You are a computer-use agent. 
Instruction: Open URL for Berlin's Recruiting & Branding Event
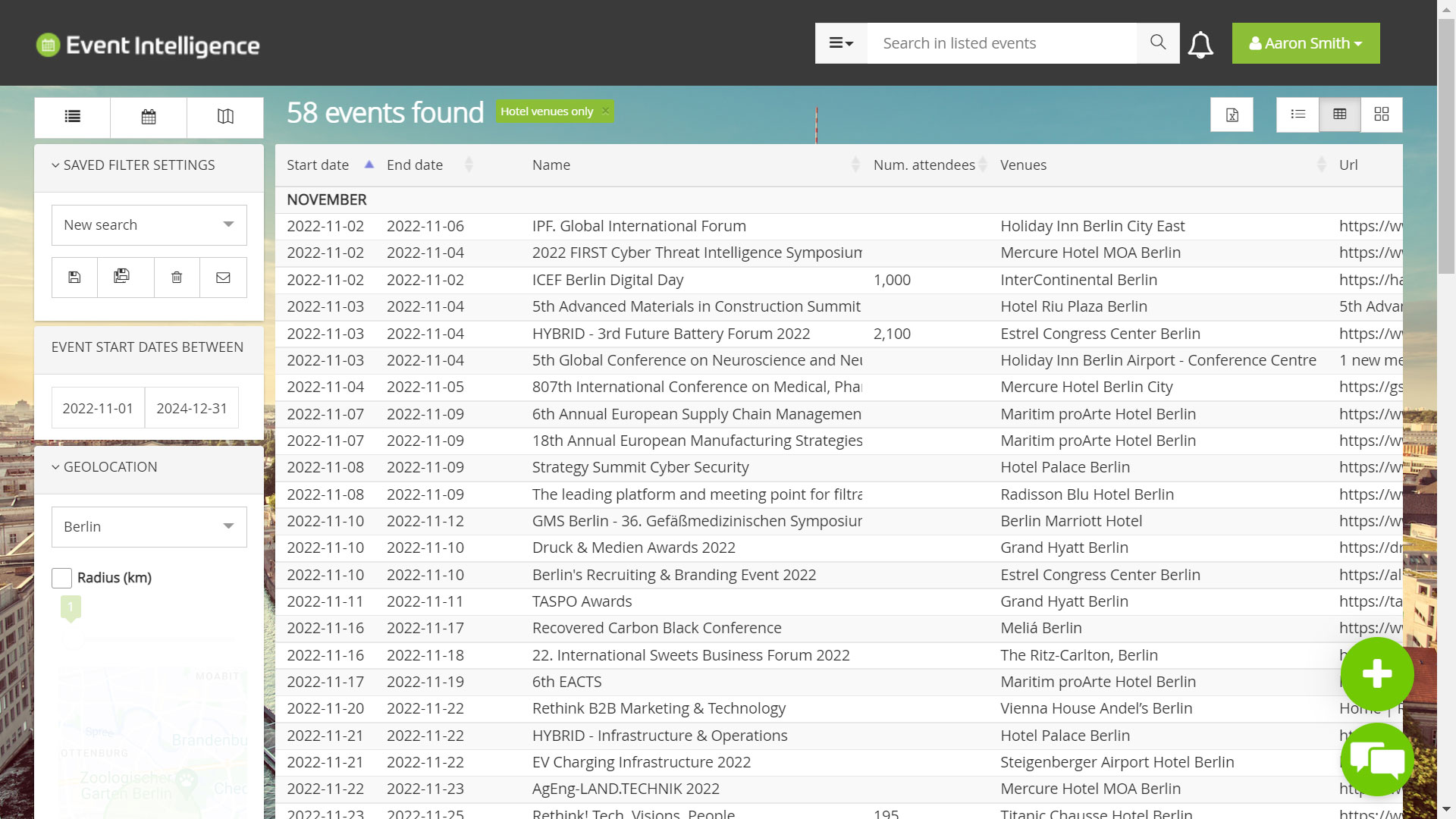[1371, 575]
